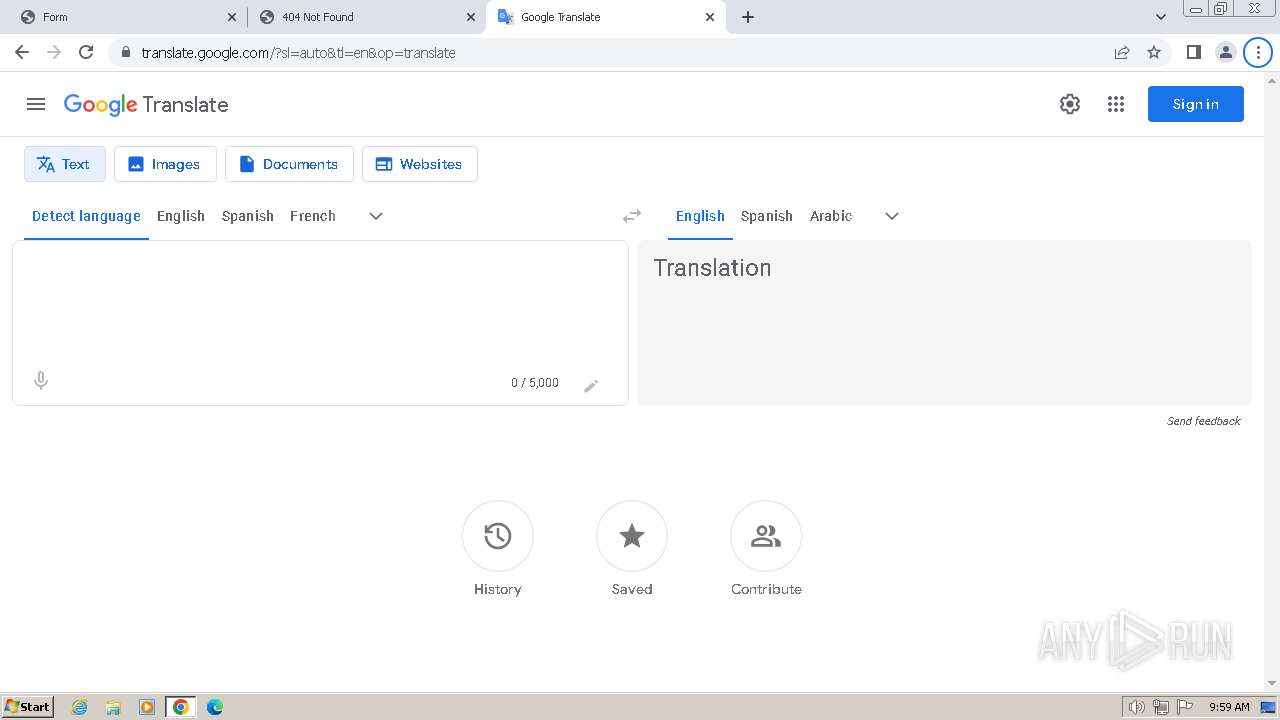Click the address bar URL
Viewport: 1280px width, 720px height.
click(x=298, y=53)
